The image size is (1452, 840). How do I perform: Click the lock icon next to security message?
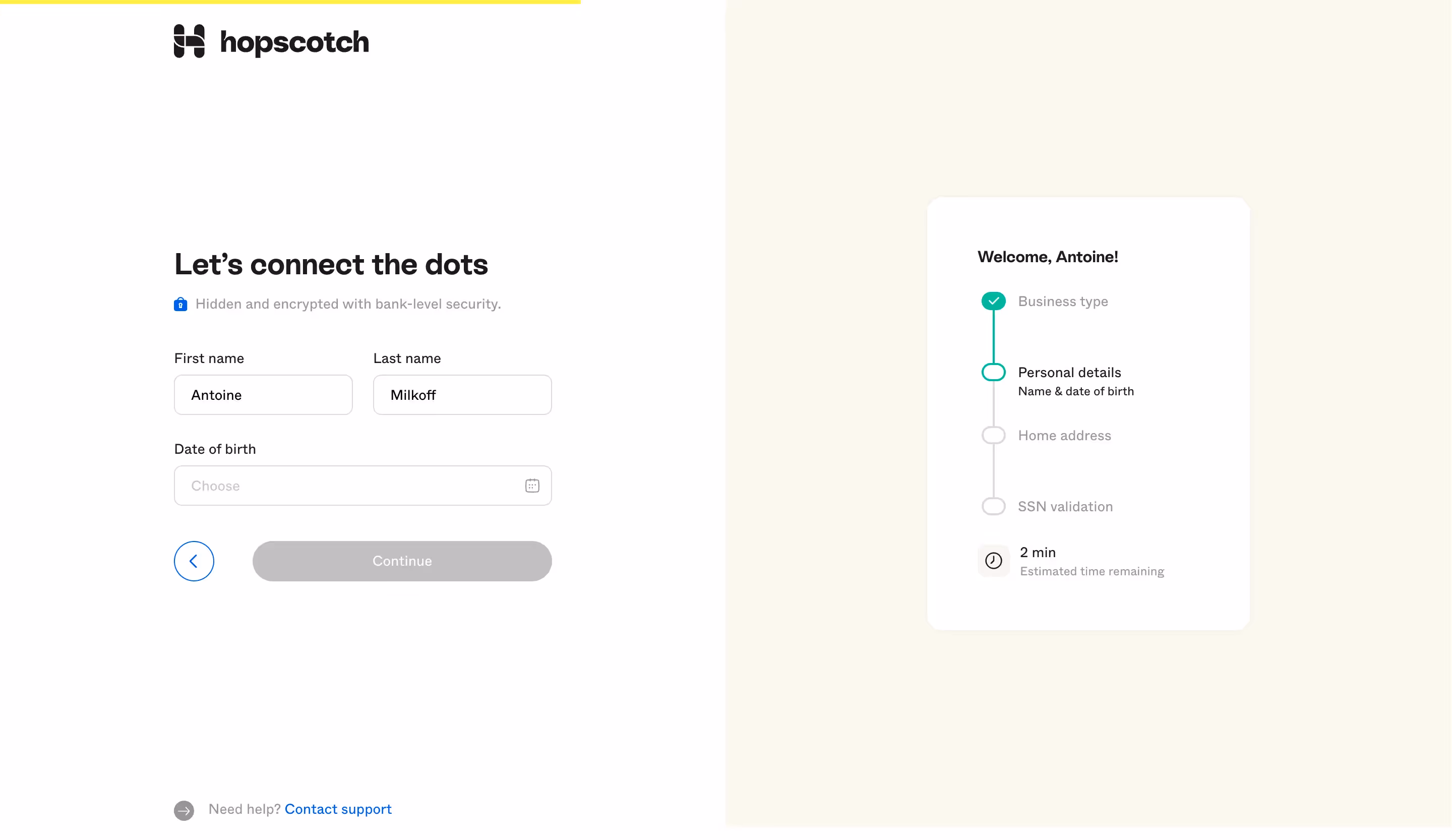tap(180, 304)
